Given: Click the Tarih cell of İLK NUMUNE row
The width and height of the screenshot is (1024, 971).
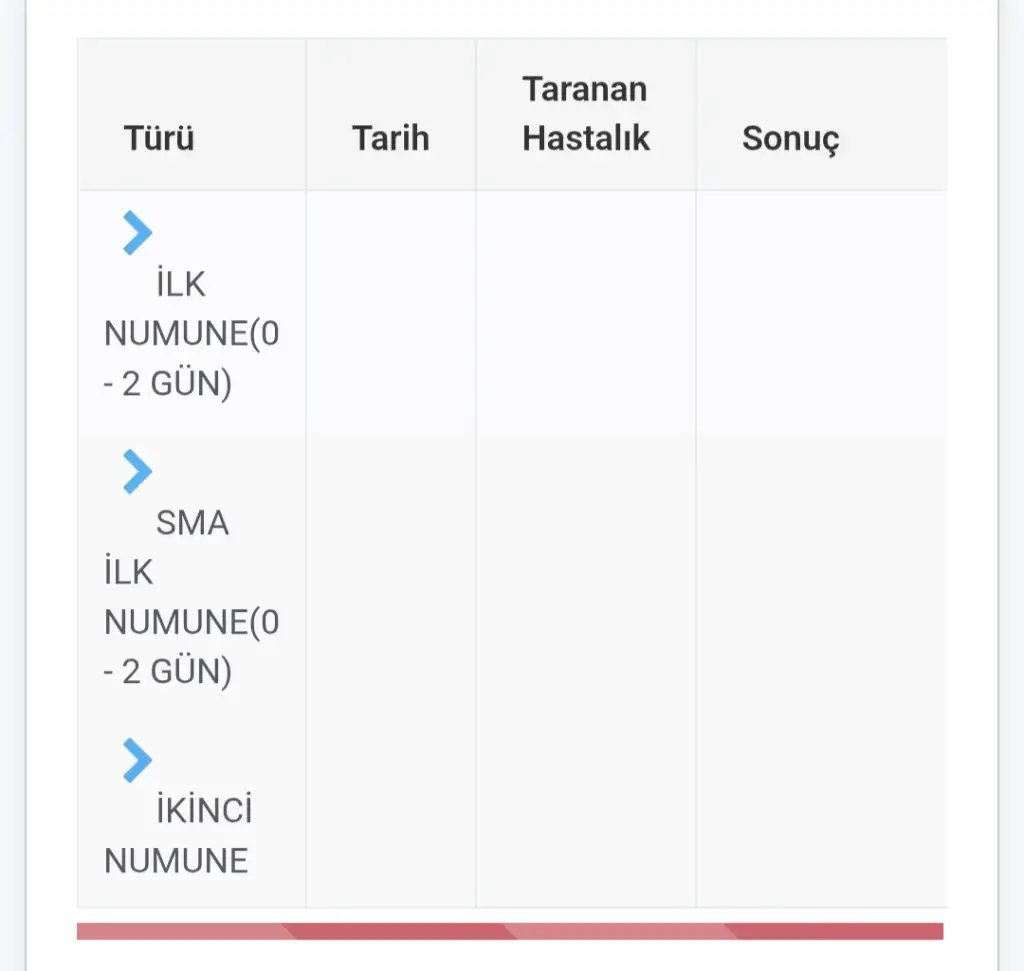Looking at the screenshot, I should (x=391, y=310).
